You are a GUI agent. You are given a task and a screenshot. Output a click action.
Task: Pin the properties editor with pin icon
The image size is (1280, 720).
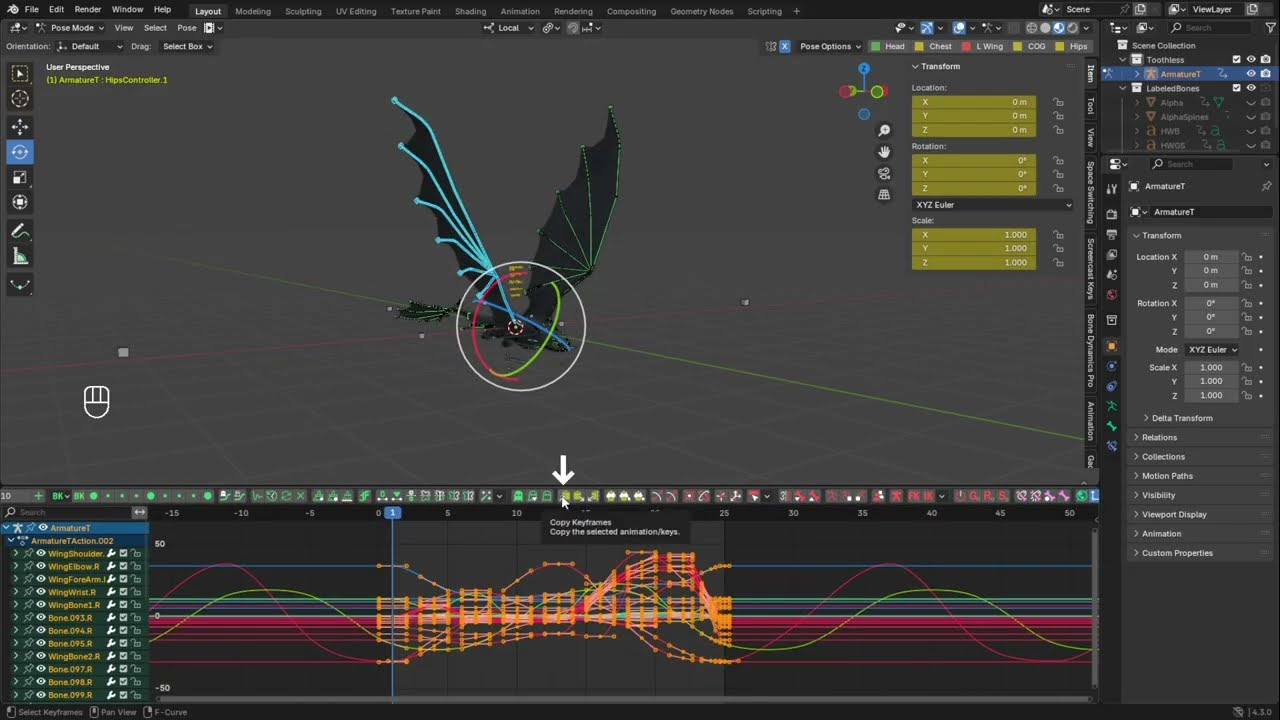point(1266,186)
